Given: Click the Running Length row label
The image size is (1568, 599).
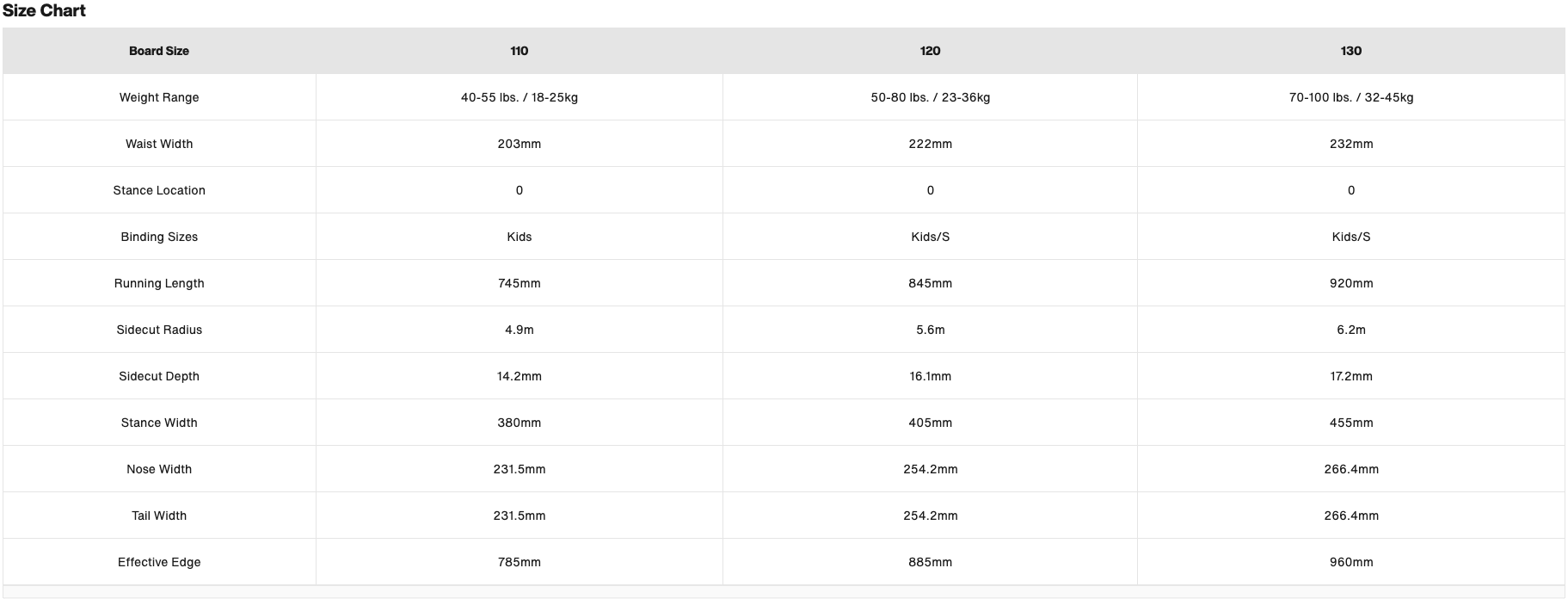Looking at the screenshot, I should point(159,283).
